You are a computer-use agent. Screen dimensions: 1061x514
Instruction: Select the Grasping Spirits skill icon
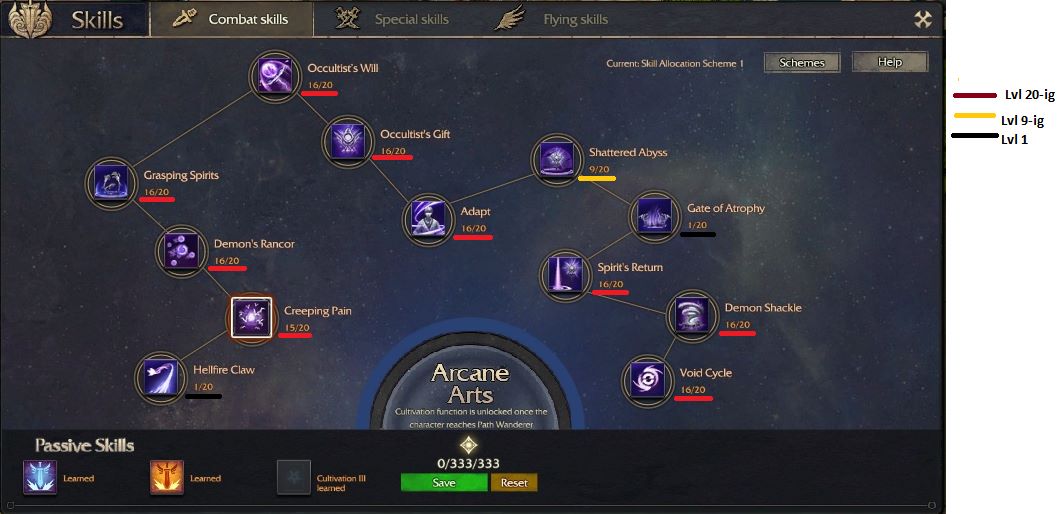111,183
